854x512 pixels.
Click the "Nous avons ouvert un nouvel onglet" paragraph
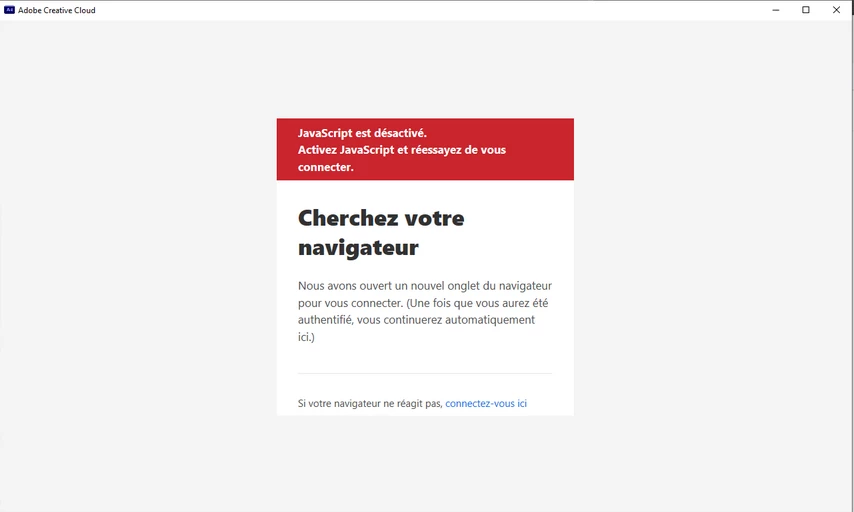point(425,311)
